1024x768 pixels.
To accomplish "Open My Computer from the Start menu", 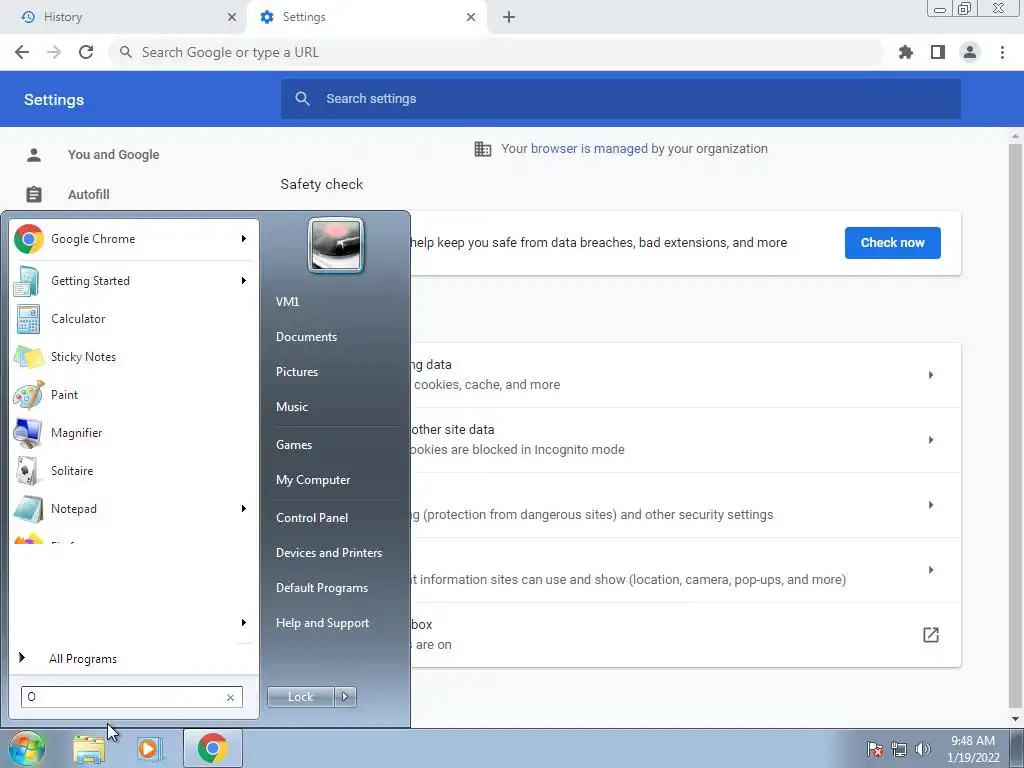I will pyautogui.click(x=313, y=480).
